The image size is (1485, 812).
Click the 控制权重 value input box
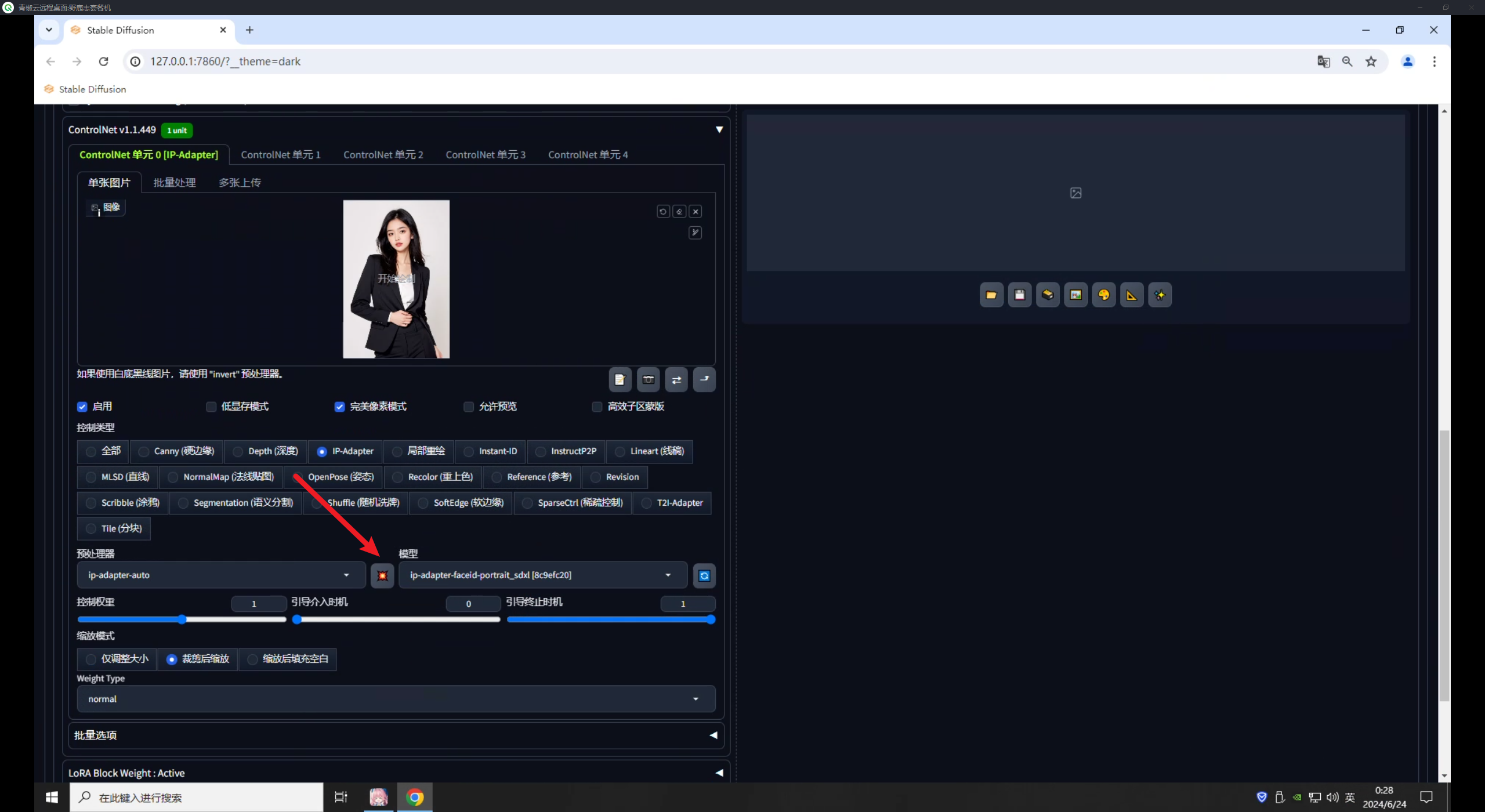pos(259,604)
